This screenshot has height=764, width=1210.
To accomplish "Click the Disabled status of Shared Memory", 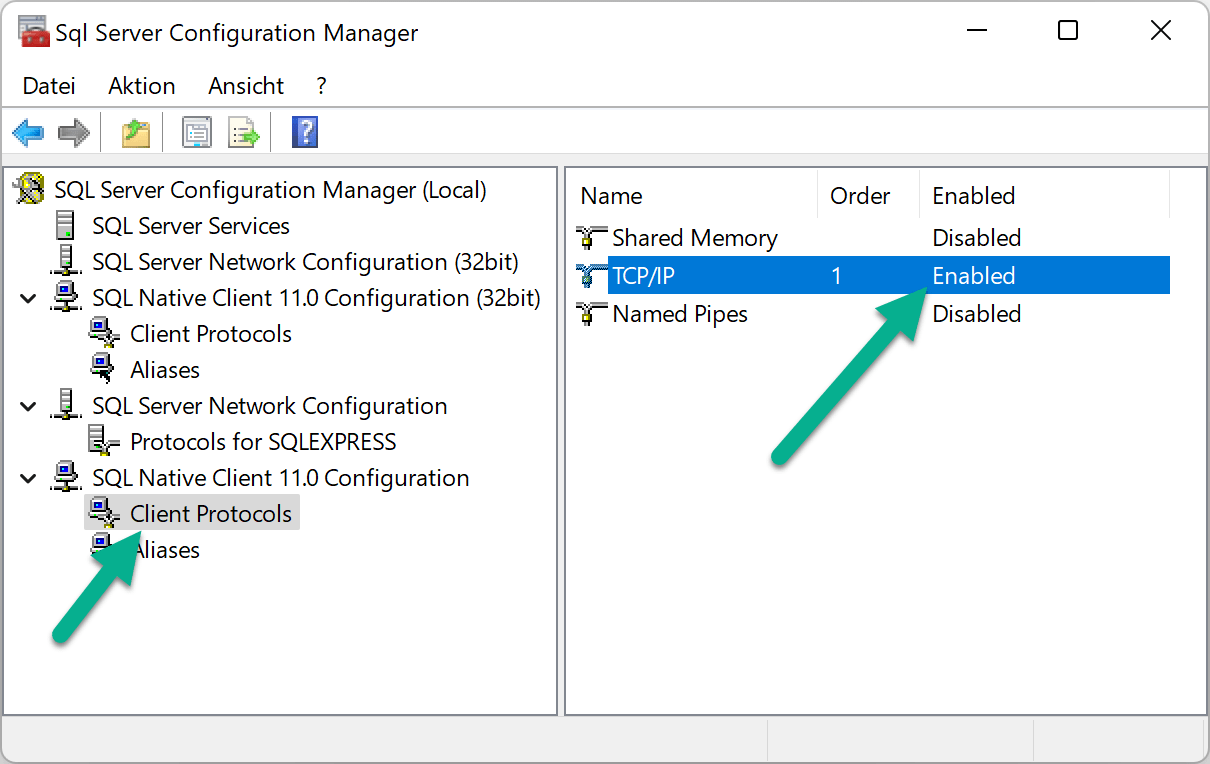I will coord(976,238).
